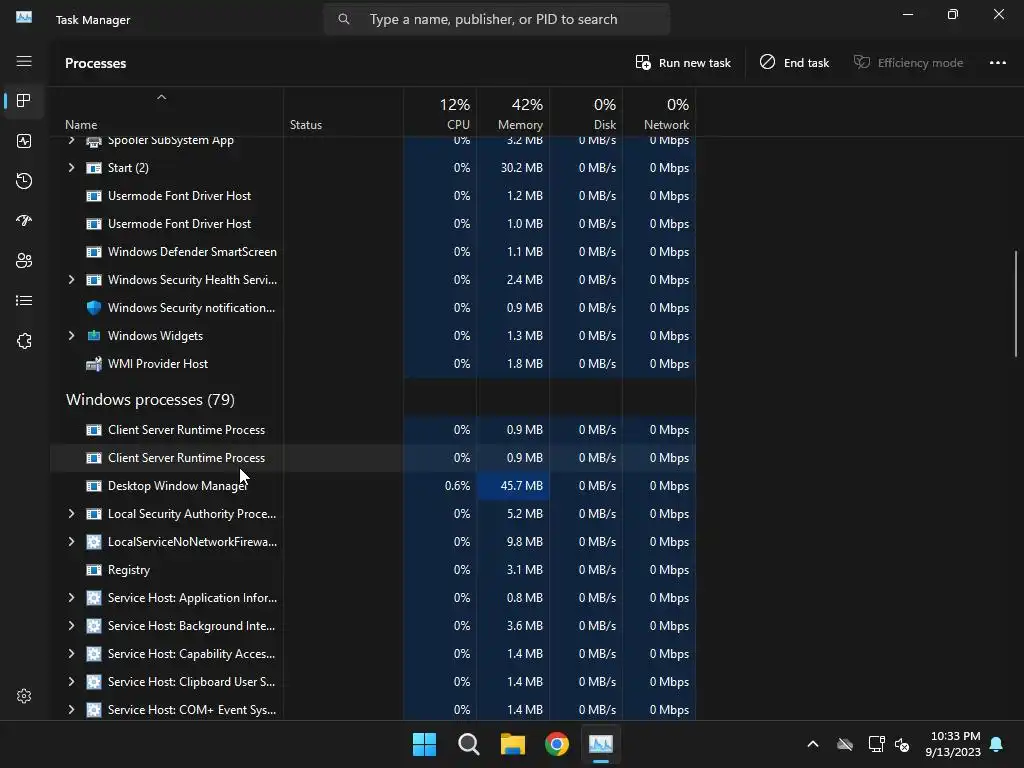The height and width of the screenshot is (768, 1024).
Task: Open the Startup apps sidebar icon
Action: pos(24,221)
